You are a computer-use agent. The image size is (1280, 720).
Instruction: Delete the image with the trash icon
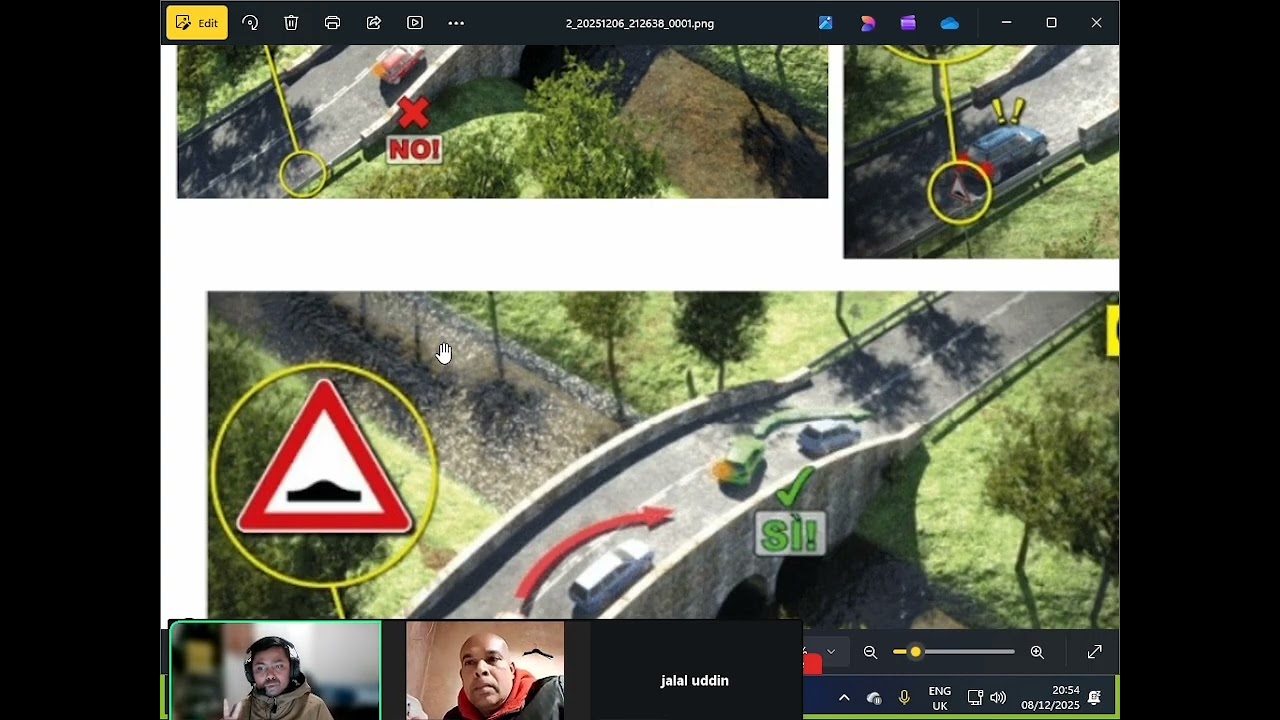[291, 23]
